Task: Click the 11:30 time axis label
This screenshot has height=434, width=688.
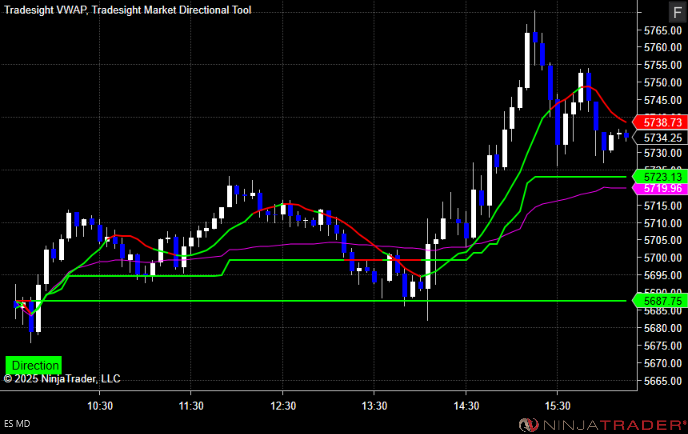Action: point(191,406)
